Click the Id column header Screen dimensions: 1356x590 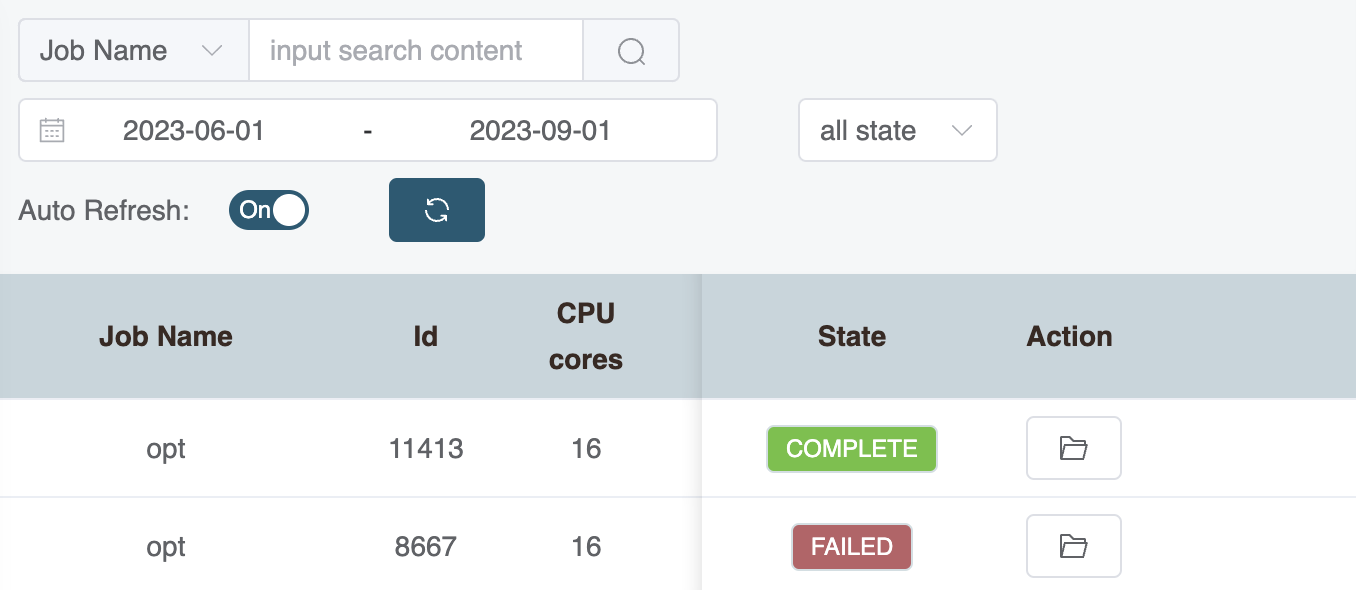[426, 337]
